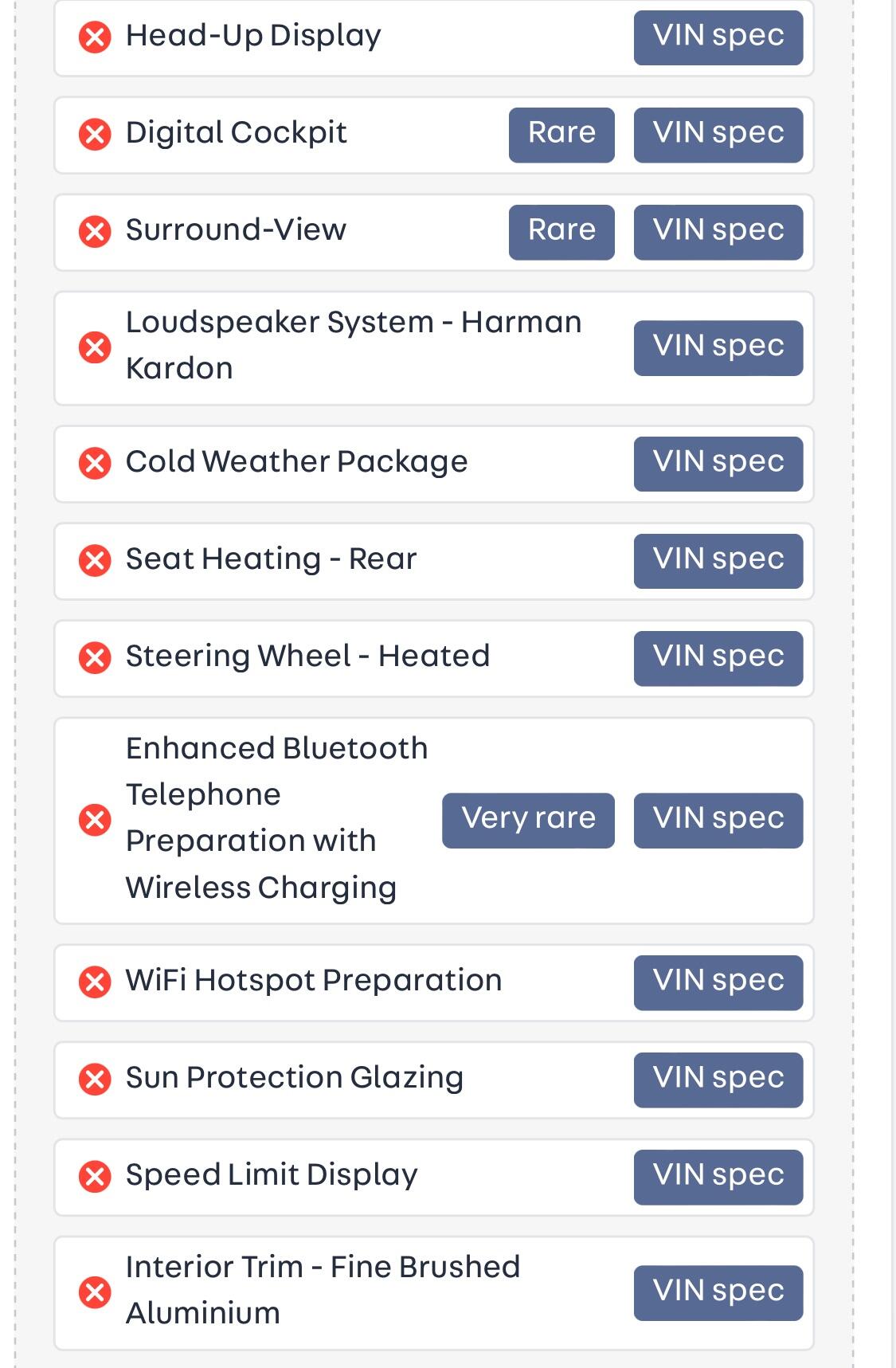
Task: Select the red X icon for Surround-View
Action: 95,231
